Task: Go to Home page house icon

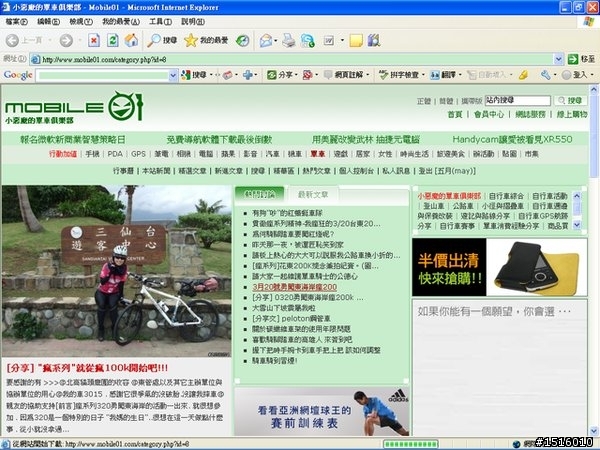Action: pos(131,40)
